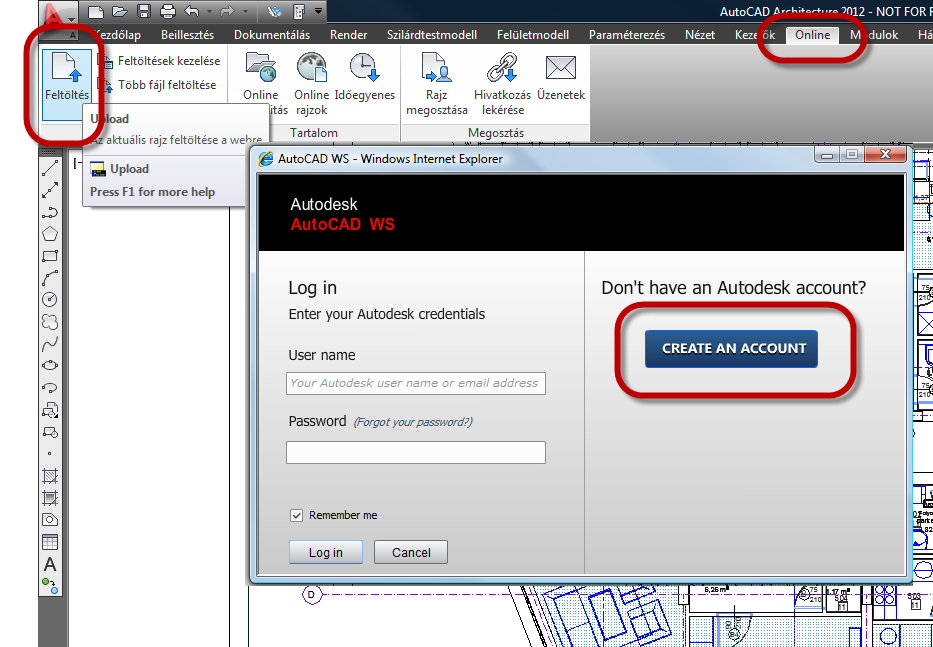
Task: Select the Point tool
Action: pos(50,454)
